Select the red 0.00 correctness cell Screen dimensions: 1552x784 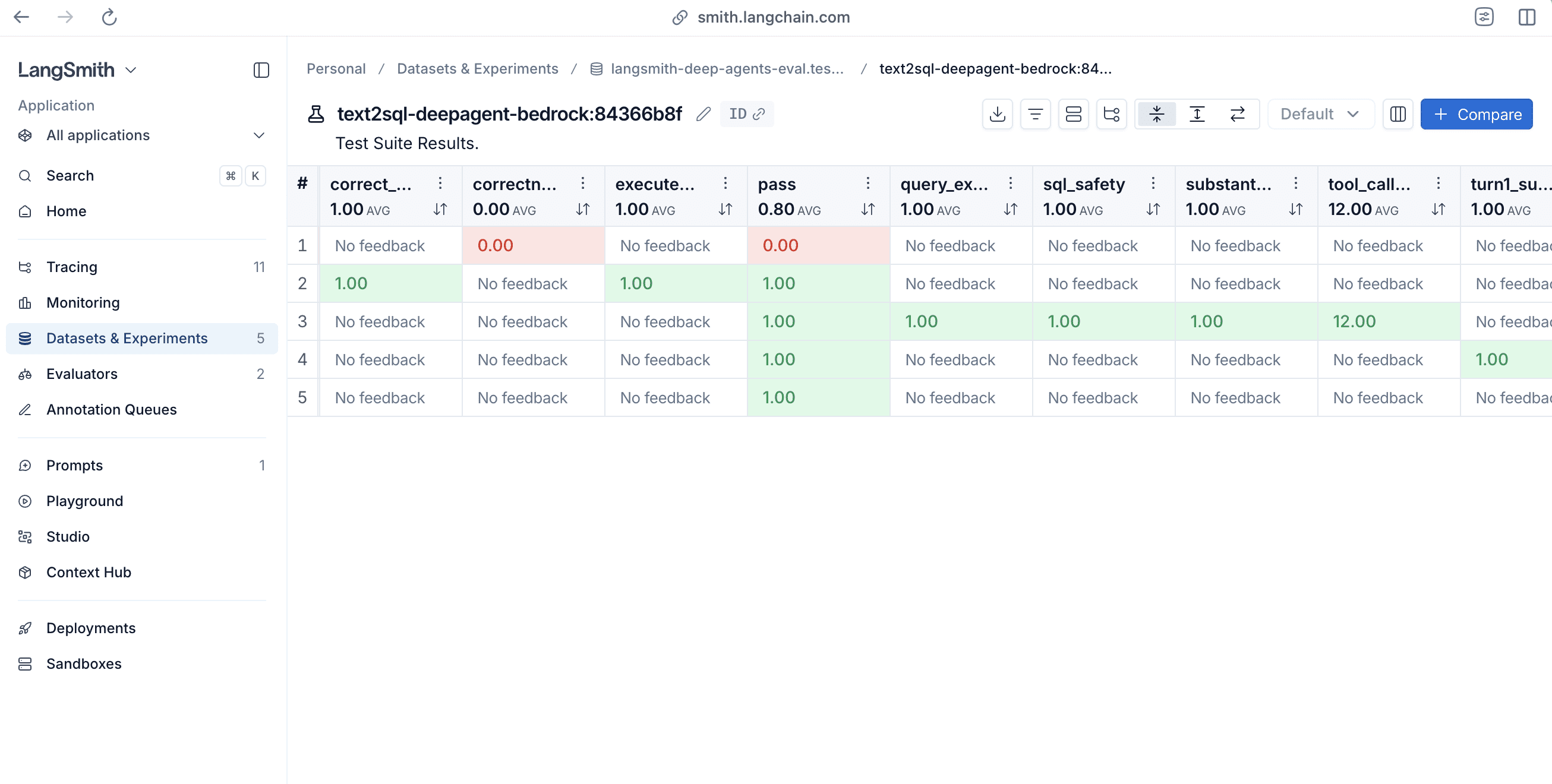[532, 246]
